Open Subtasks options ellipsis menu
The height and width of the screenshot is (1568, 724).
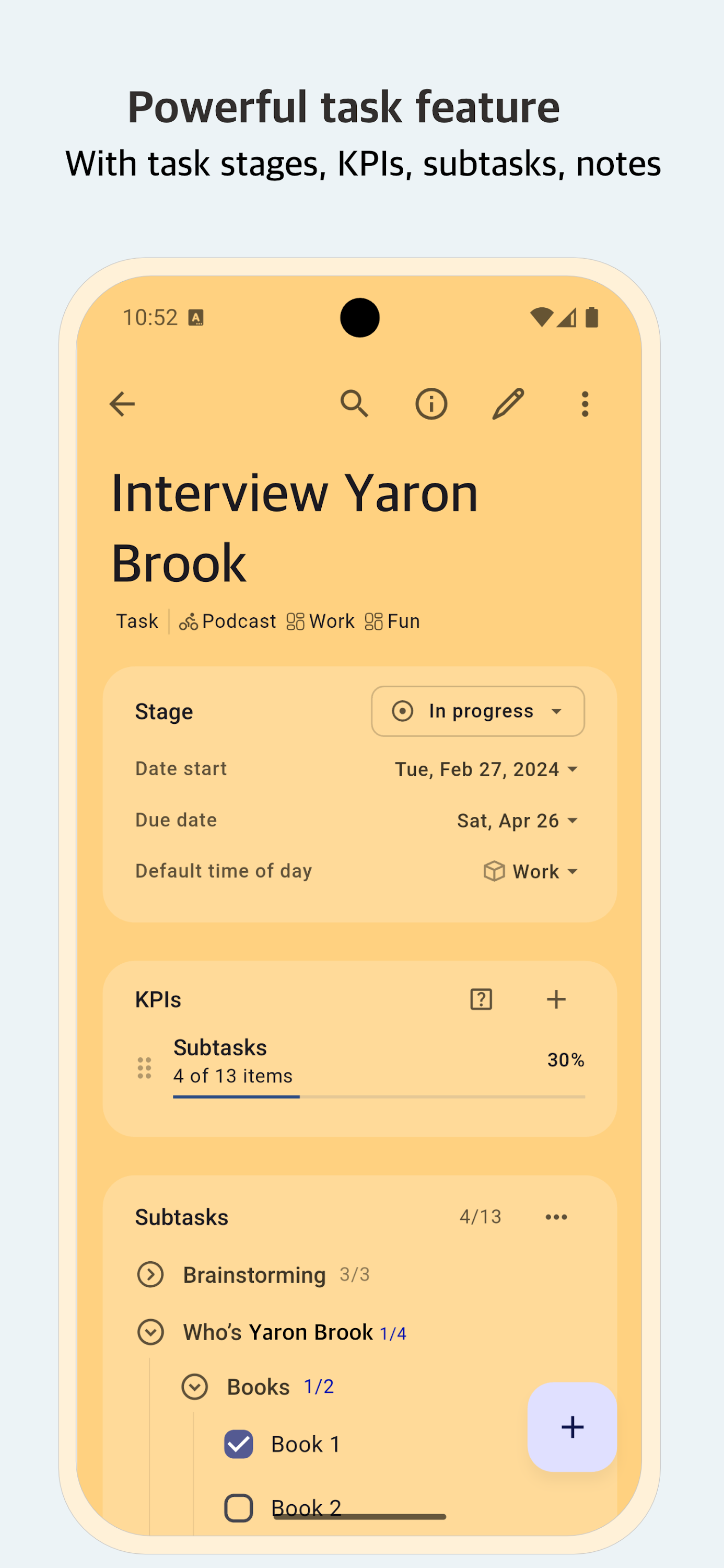(556, 1217)
